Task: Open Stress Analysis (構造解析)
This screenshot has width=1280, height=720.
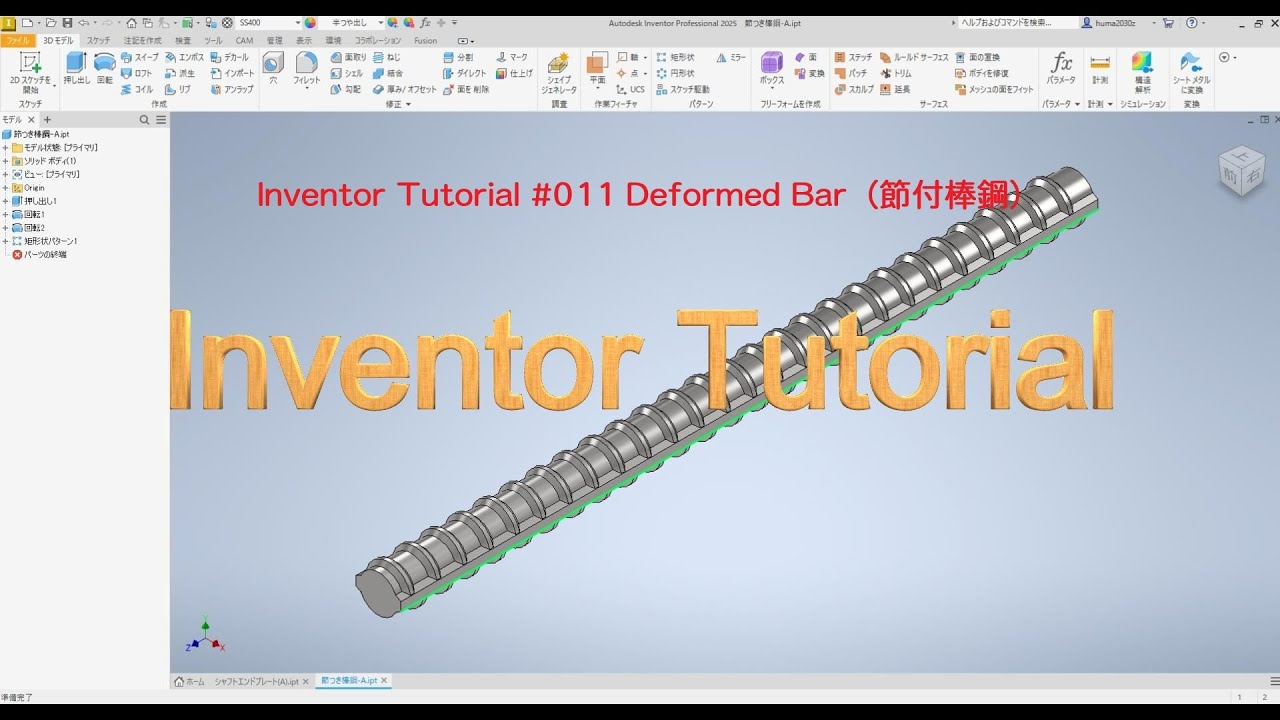Action: coord(1142,72)
